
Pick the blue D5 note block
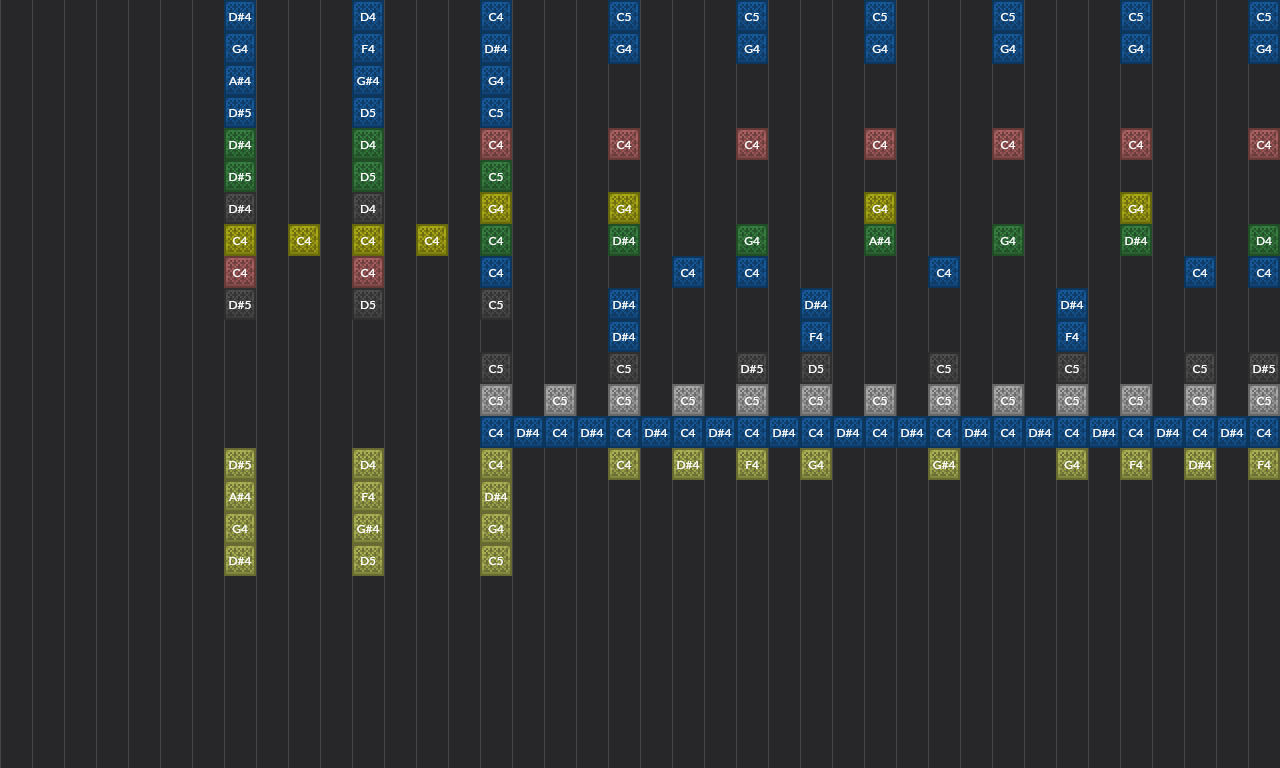point(368,113)
